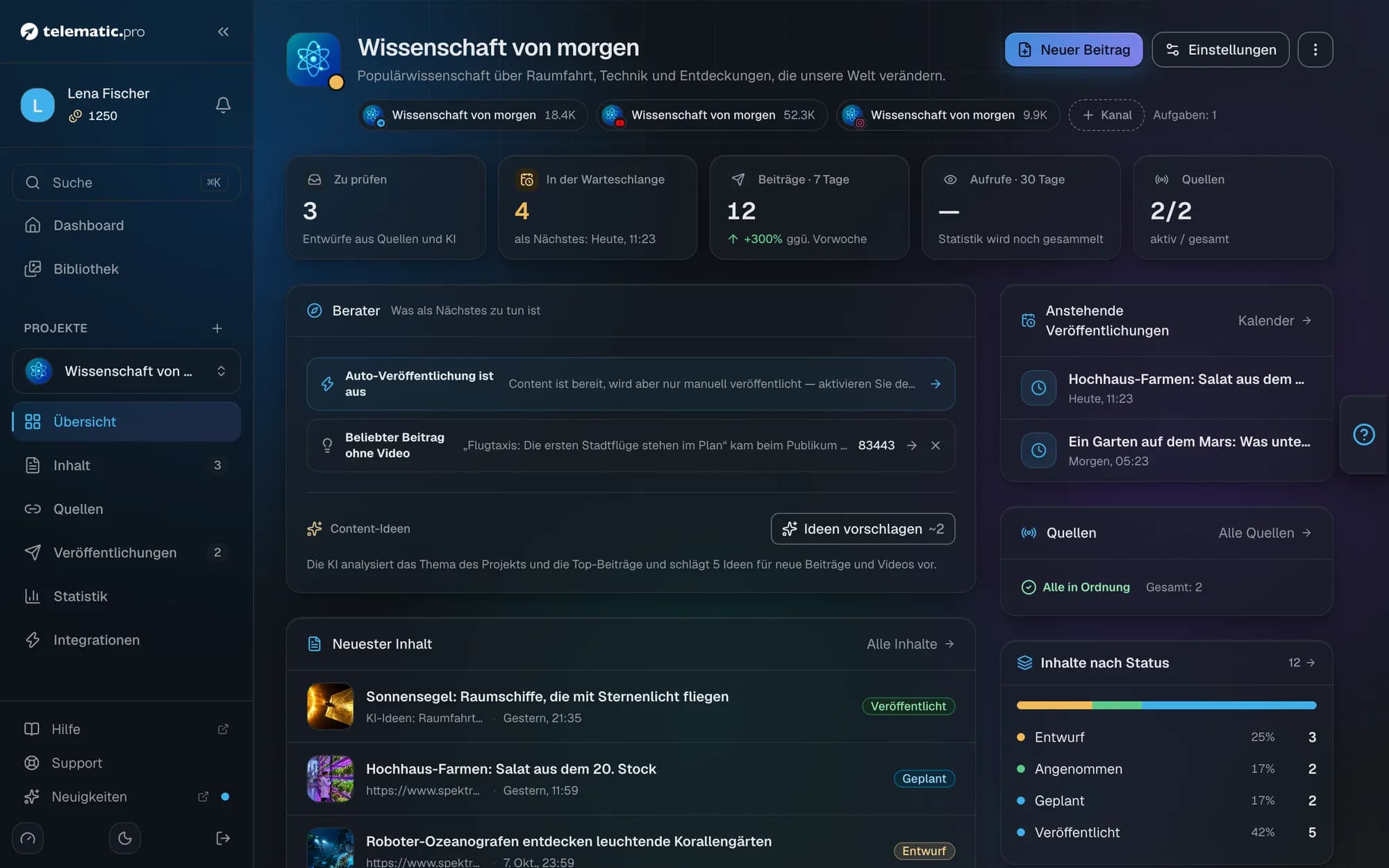This screenshot has height=868, width=1389.
Task: Click the Anstehende Veröffentlichungen calendar icon
Action: pyautogui.click(x=1029, y=321)
